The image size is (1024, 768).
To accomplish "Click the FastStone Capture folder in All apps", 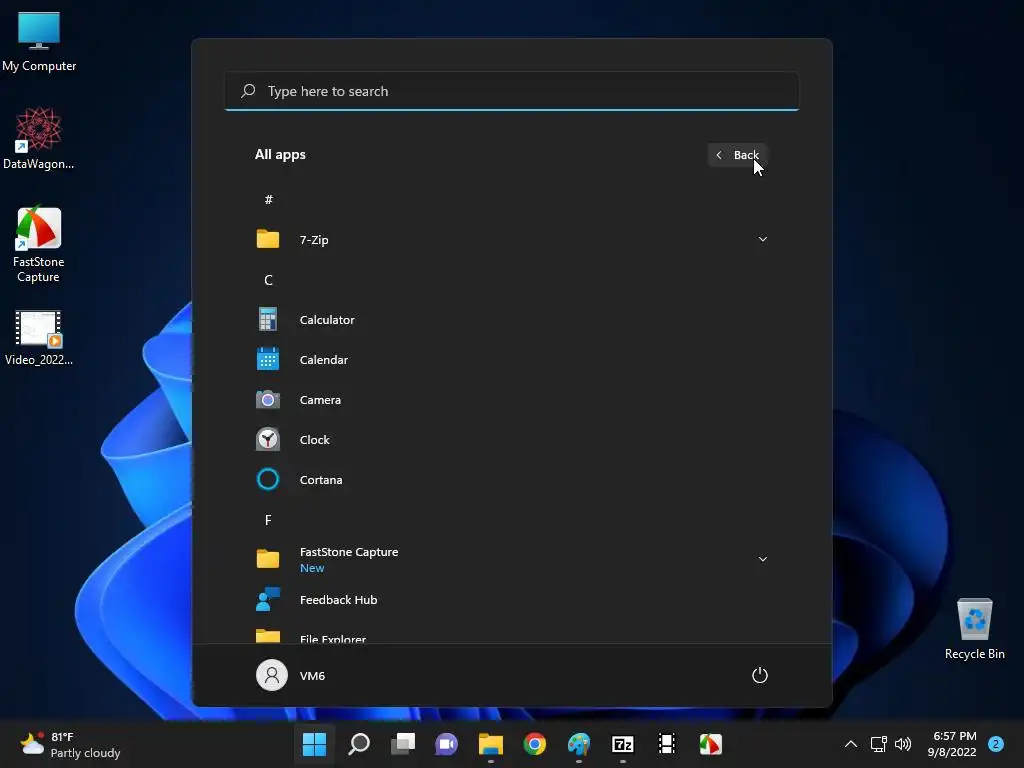I will (x=512, y=559).
